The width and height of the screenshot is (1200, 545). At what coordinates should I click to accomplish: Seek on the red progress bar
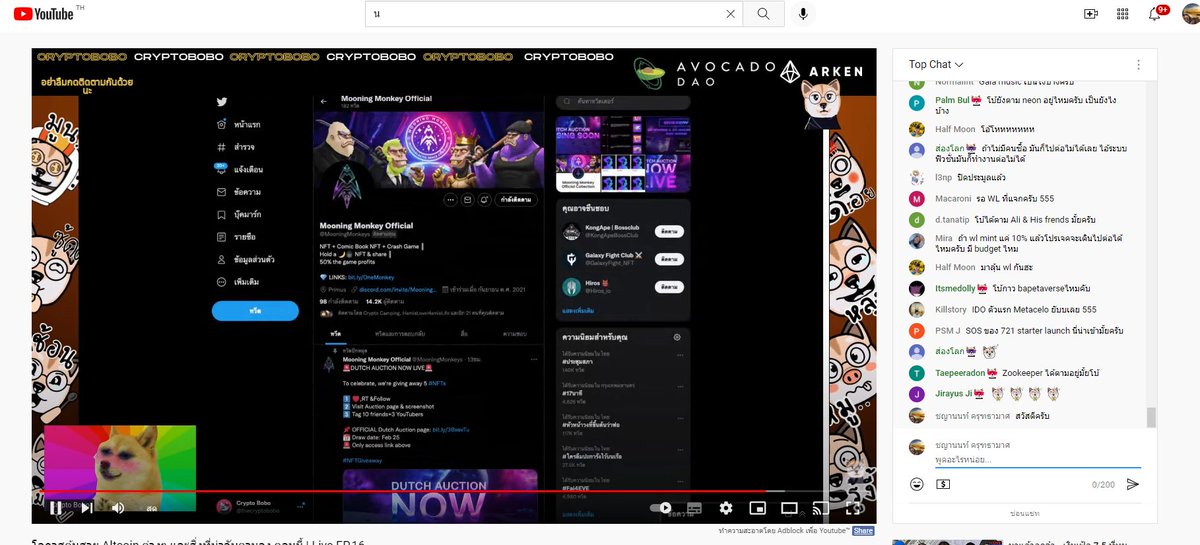453,491
